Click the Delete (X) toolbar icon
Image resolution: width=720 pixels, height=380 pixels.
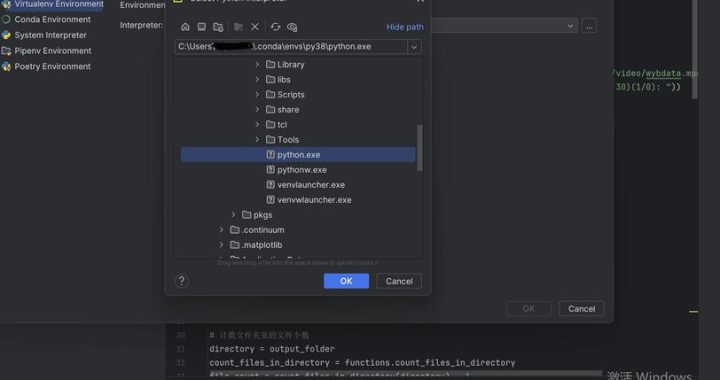click(255, 27)
